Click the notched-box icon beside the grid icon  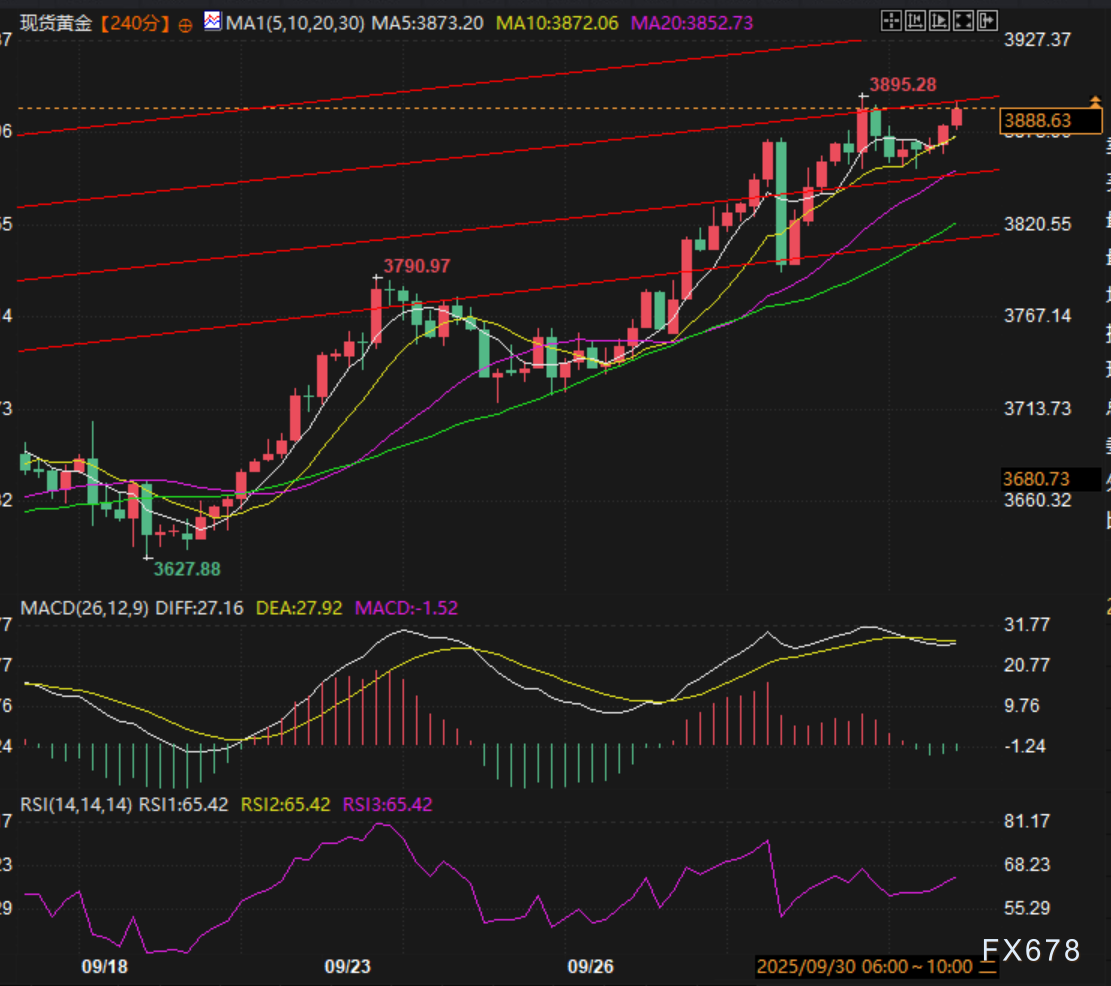pos(916,19)
